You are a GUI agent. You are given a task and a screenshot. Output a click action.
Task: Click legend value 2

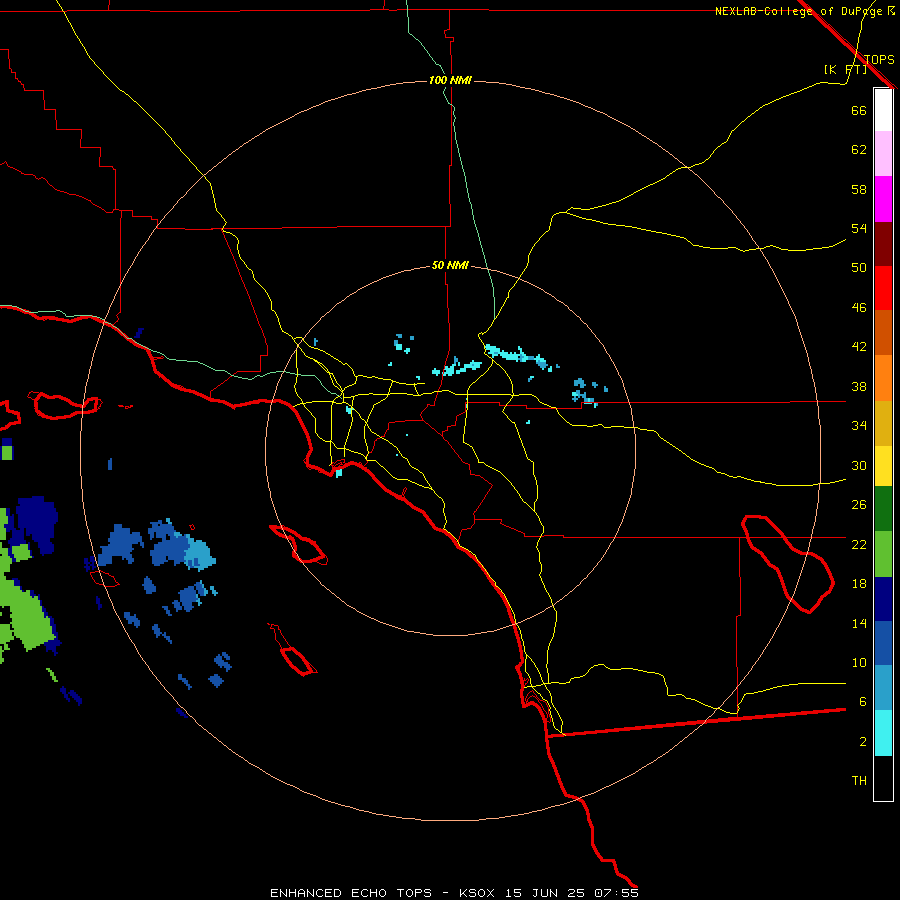pyautogui.click(x=862, y=742)
